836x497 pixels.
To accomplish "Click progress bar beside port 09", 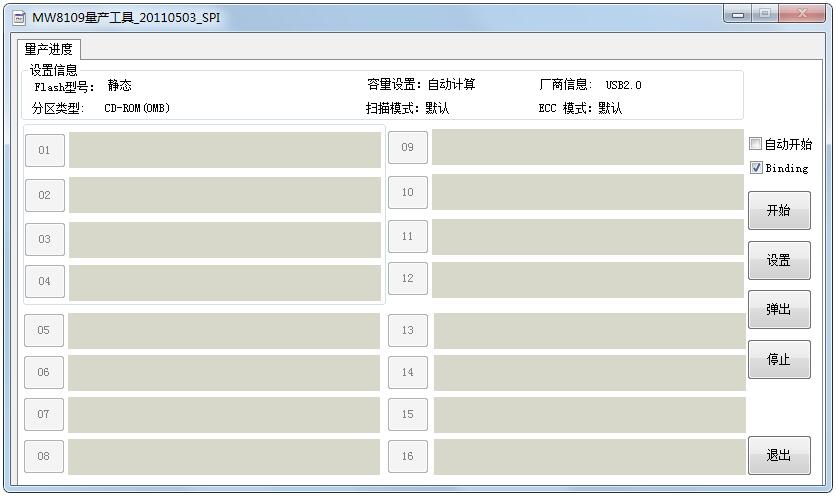I will coord(588,147).
